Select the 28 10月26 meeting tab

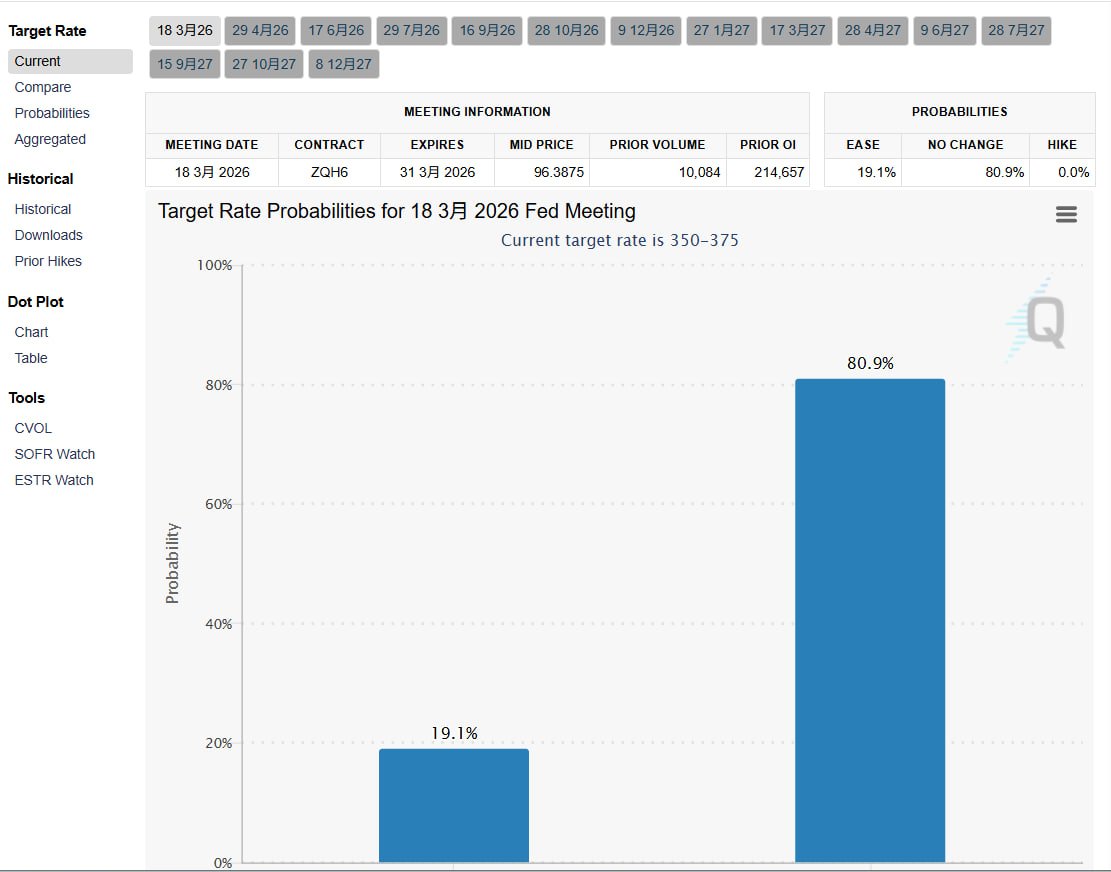(566, 30)
